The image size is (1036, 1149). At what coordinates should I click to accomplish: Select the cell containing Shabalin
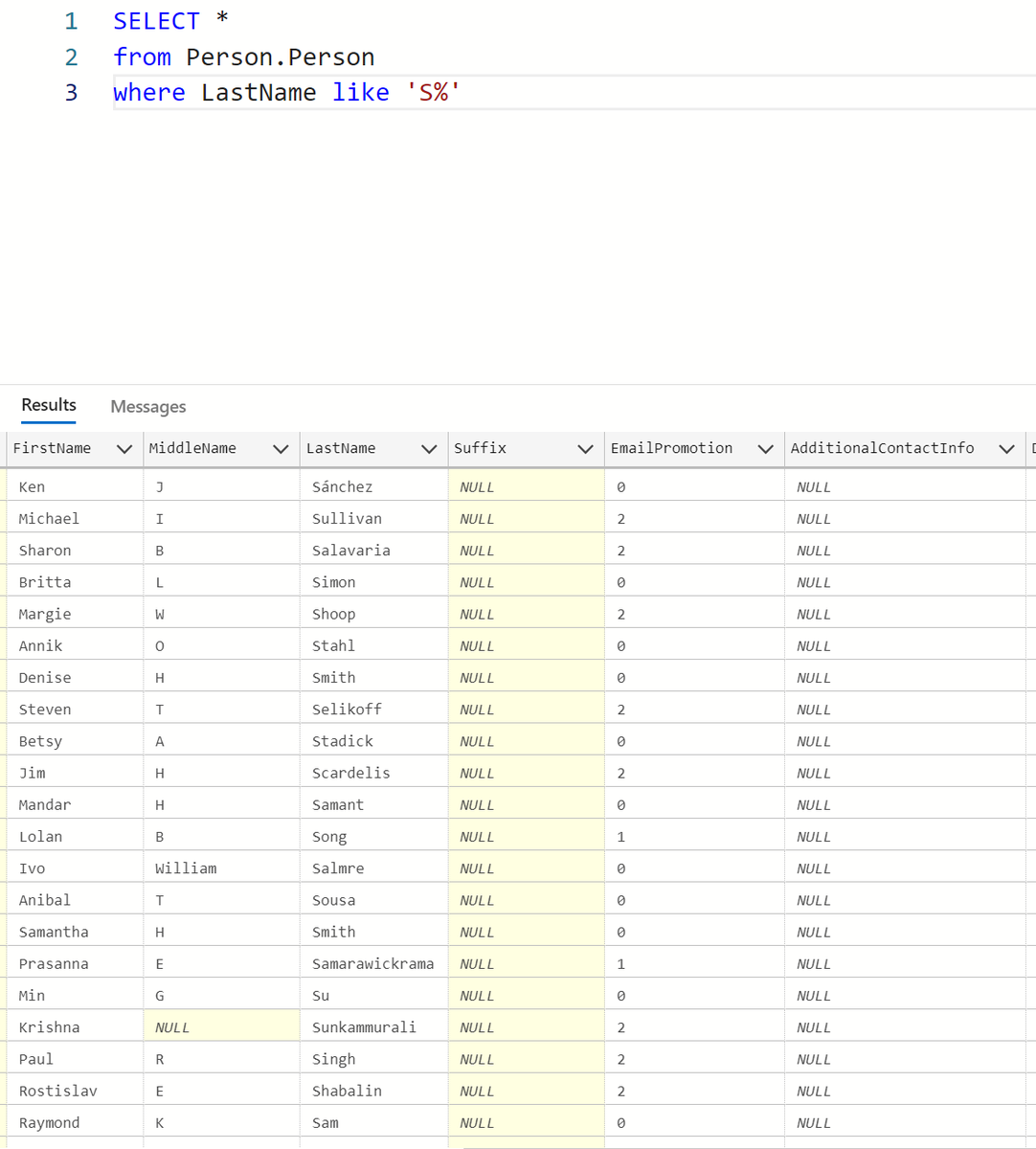373,1091
